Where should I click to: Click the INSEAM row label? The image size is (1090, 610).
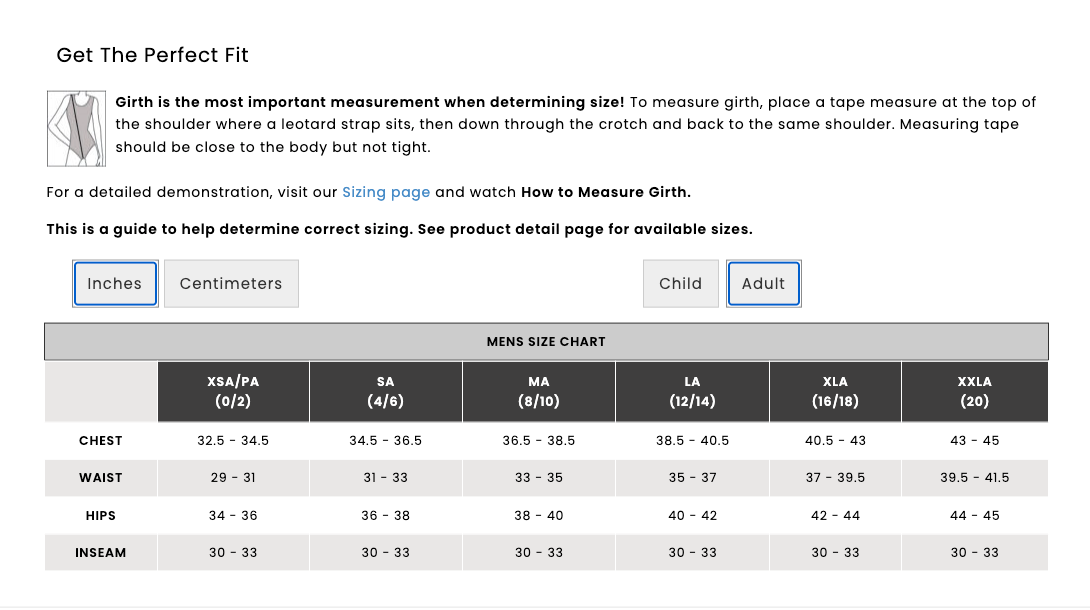101,553
